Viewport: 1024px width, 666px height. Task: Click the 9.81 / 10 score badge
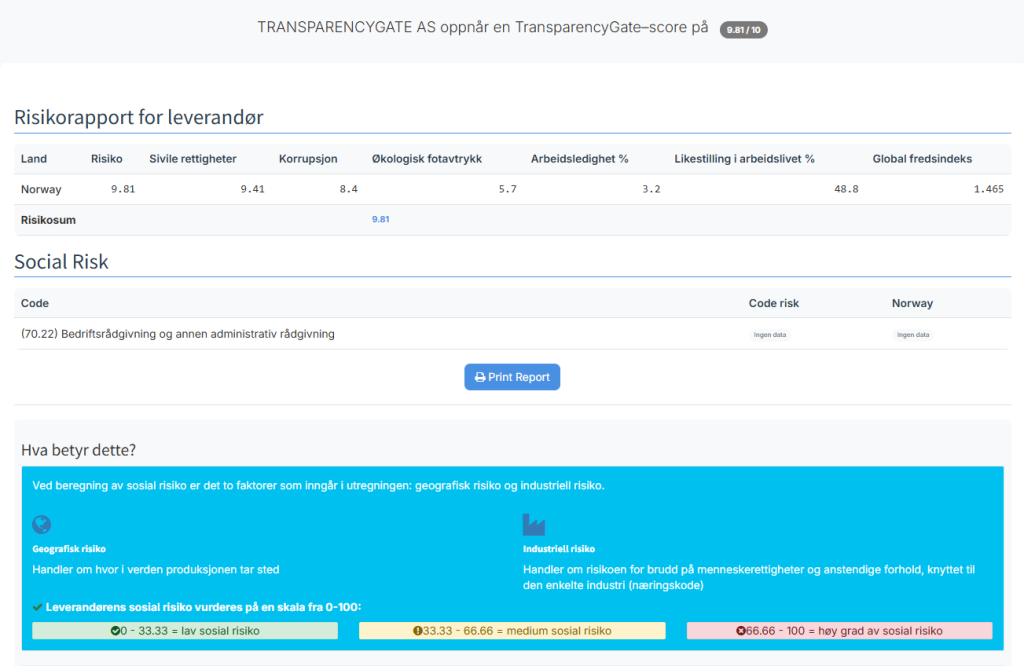[x=743, y=30]
